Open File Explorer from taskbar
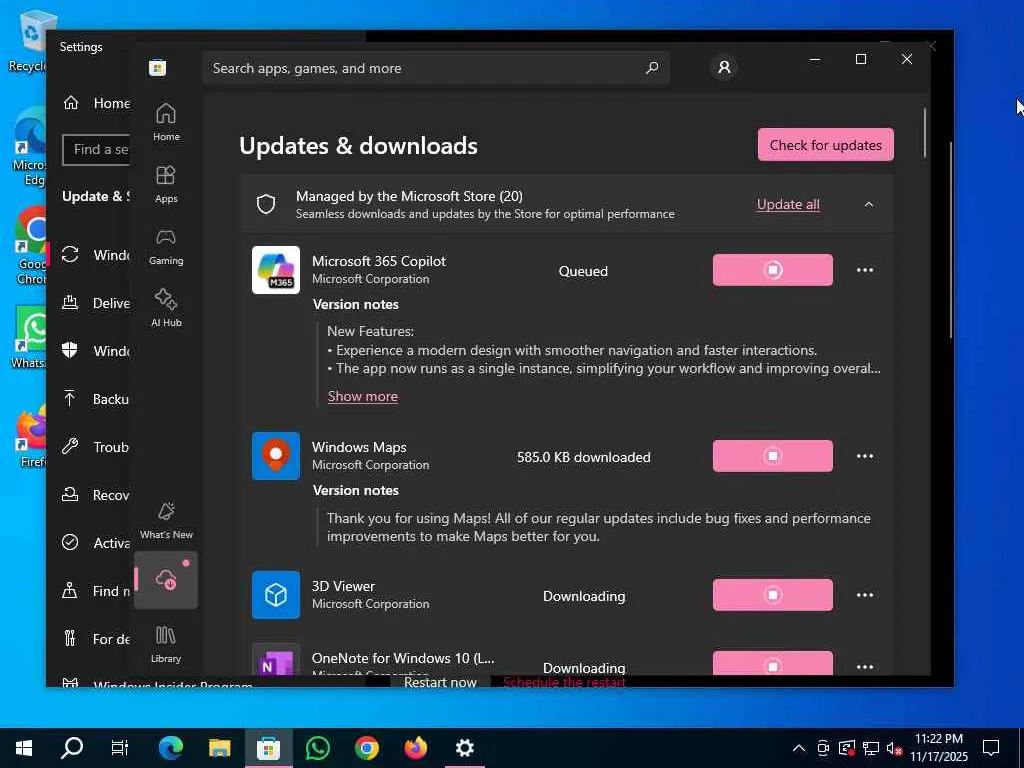Viewport: 1024px width, 768px height. coord(219,748)
